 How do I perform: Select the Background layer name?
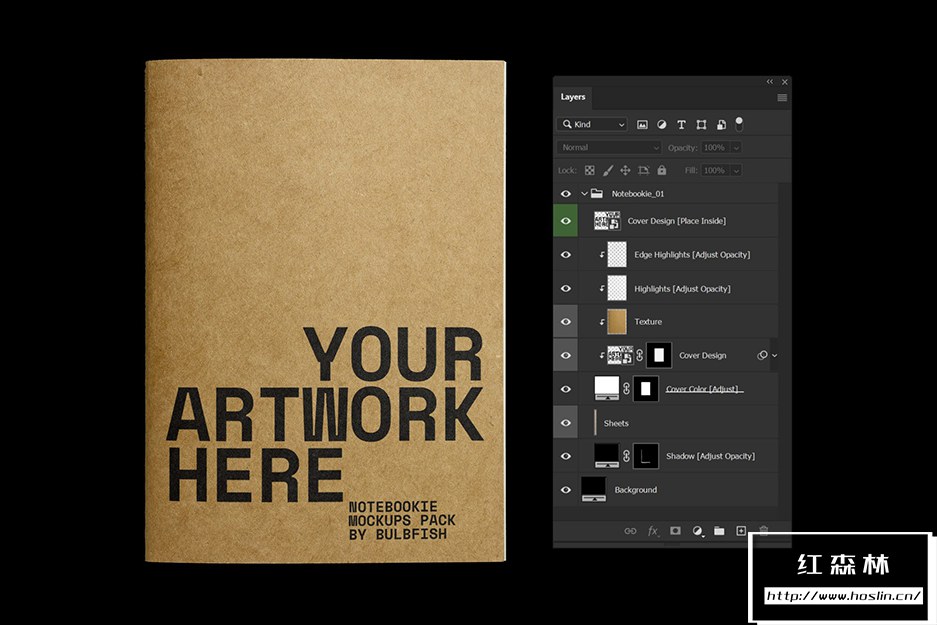(x=635, y=490)
